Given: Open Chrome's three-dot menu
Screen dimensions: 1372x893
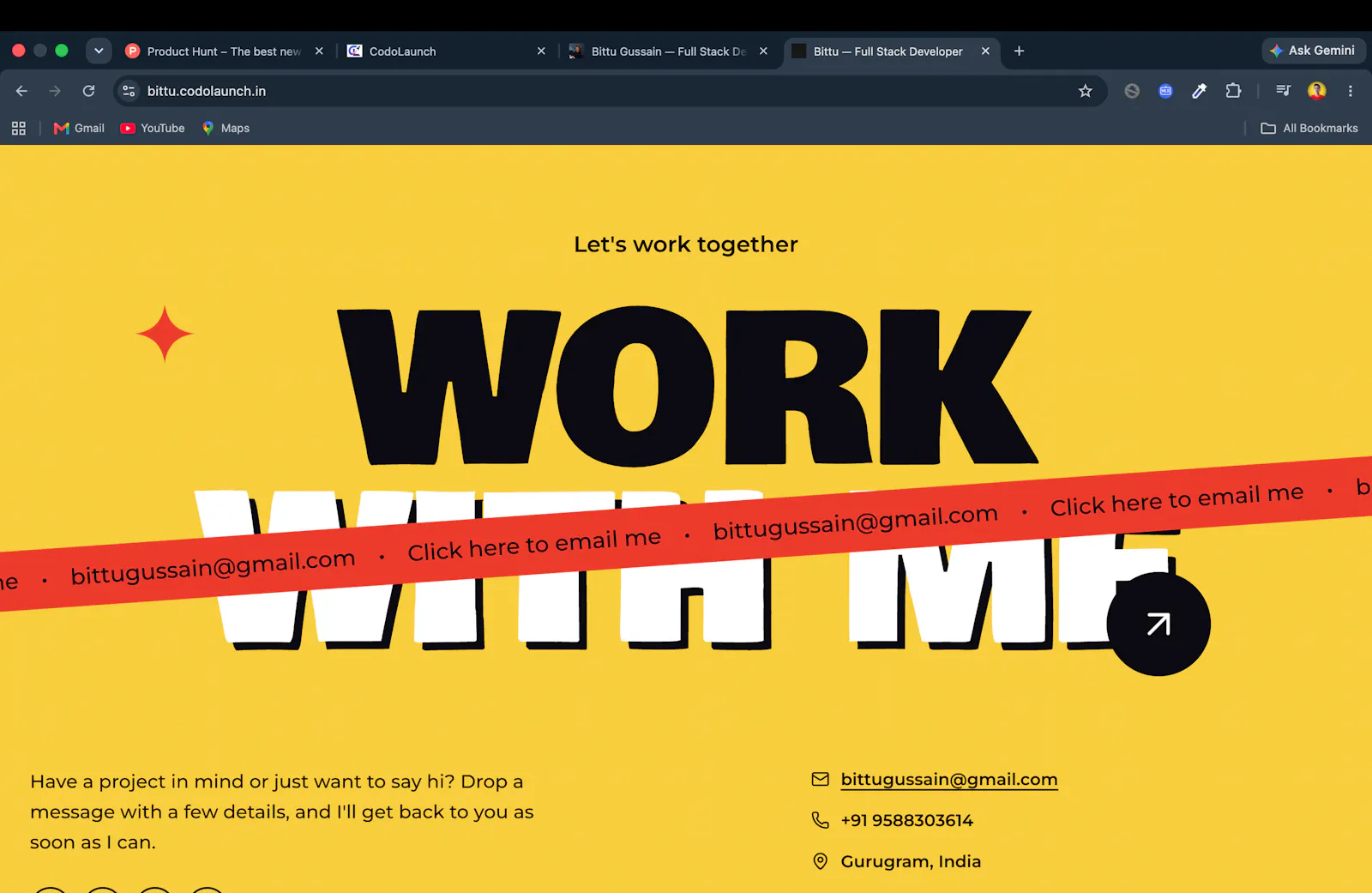Looking at the screenshot, I should tap(1351, 91).
